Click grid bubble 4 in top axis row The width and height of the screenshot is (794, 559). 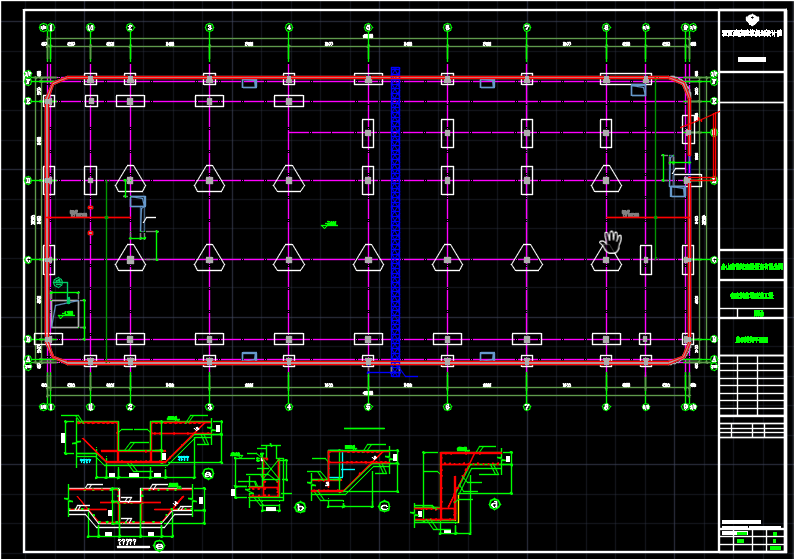pos(289,27)
